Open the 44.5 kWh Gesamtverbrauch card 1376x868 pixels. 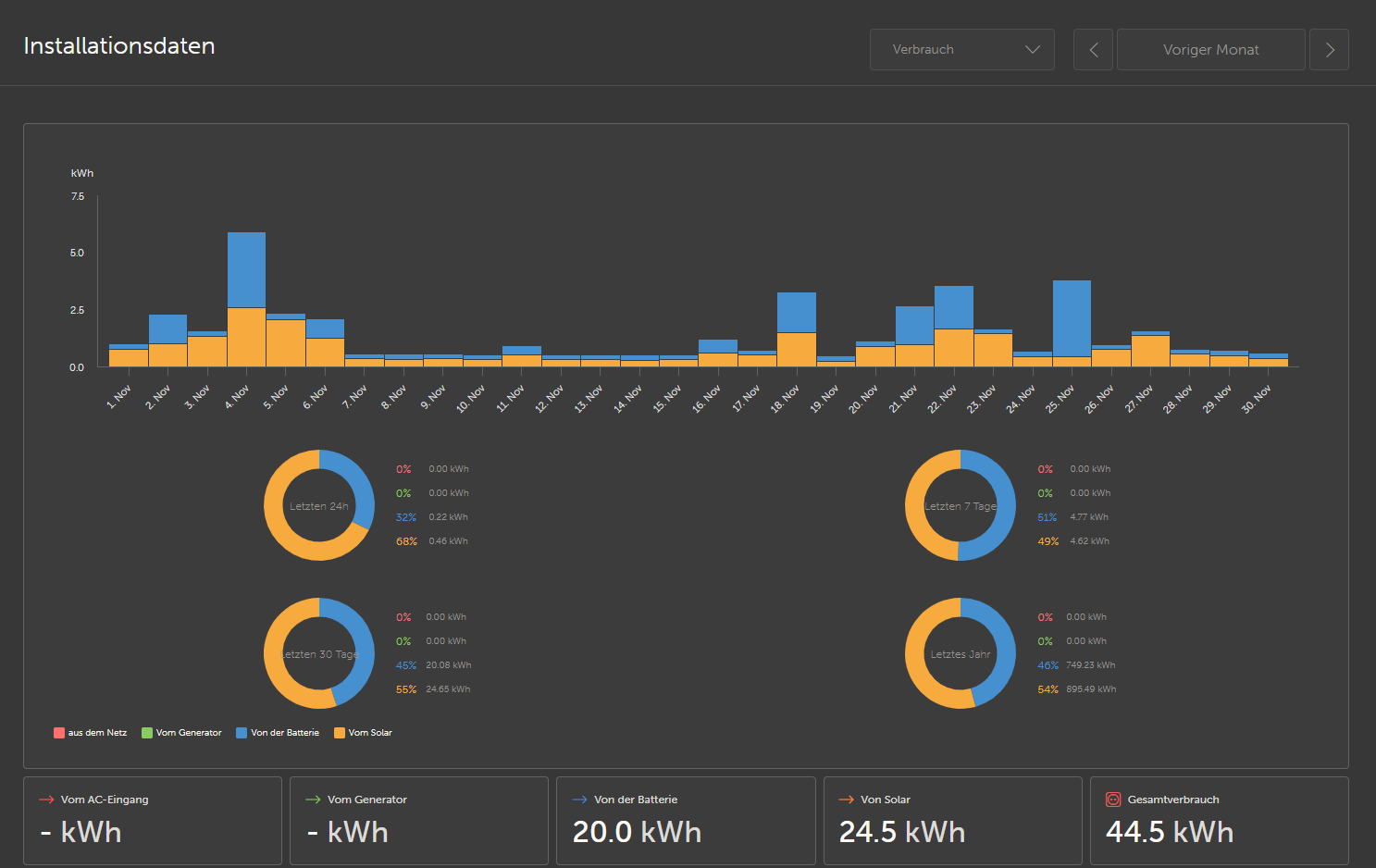(1219, 821)
